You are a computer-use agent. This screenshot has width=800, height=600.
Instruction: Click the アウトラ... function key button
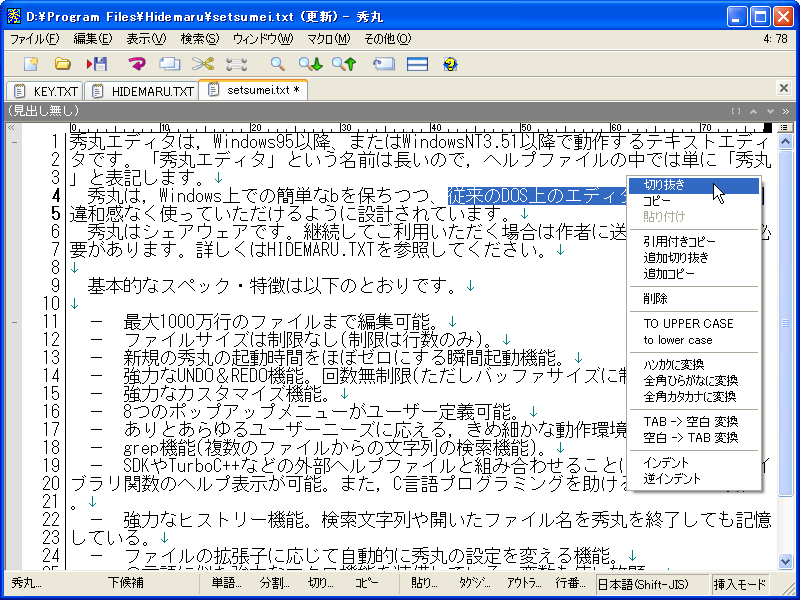pos(524,583)
